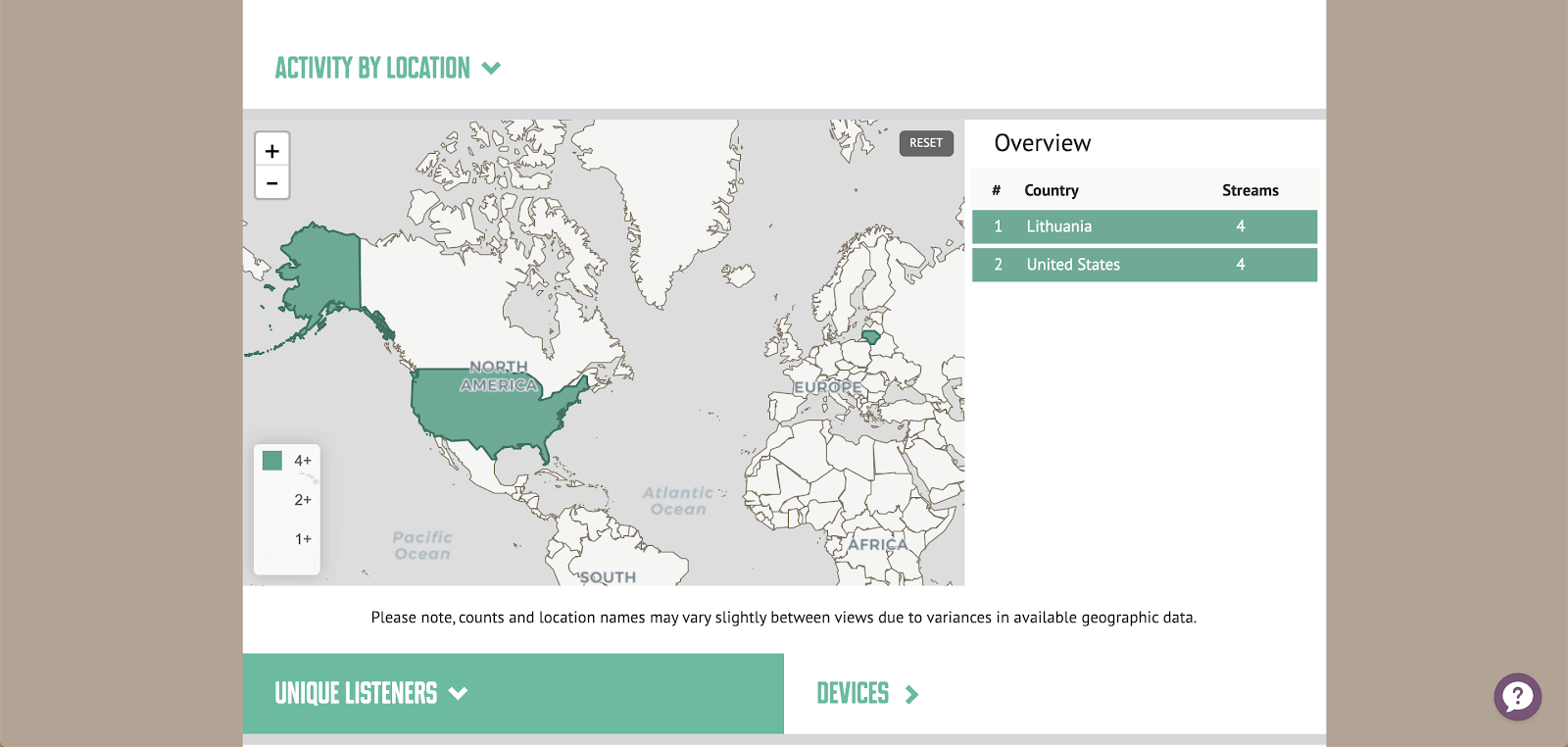Expand the Unique Listeners chevron

[459, 694]
